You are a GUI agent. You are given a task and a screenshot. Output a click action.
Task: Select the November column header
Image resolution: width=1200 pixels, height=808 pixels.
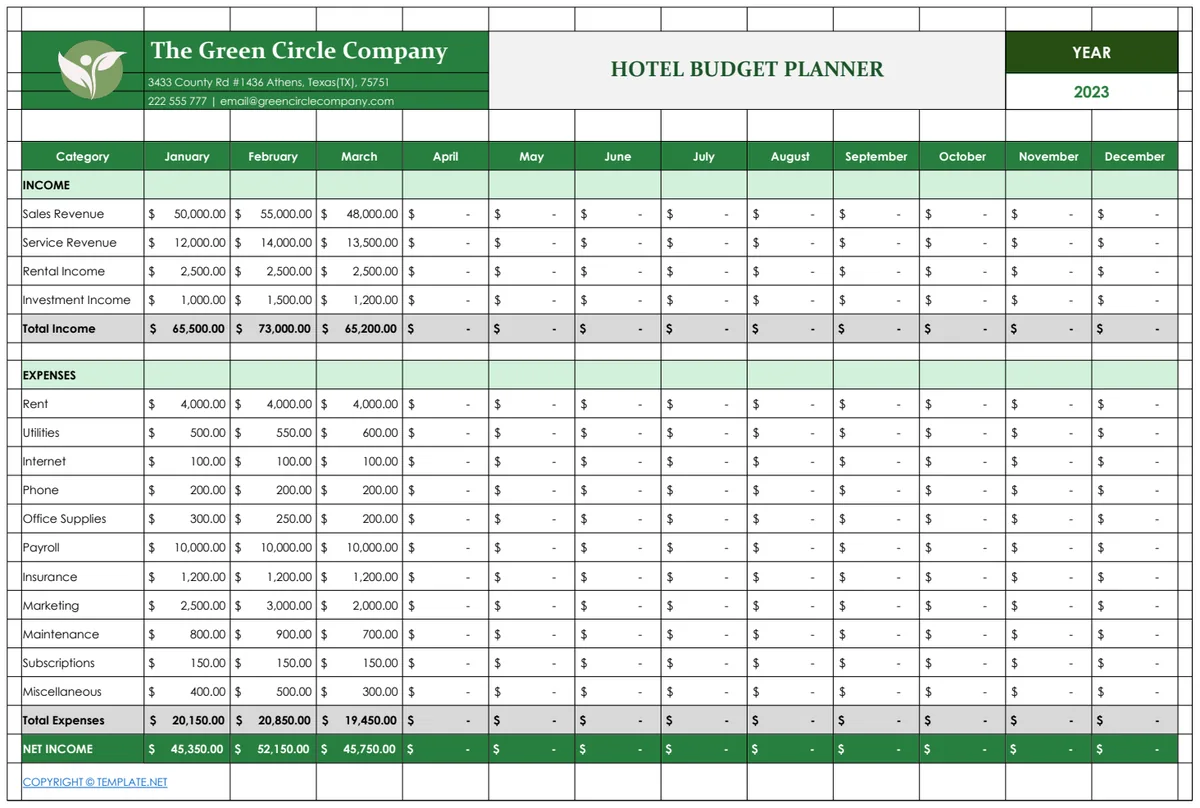(1048, 156)
